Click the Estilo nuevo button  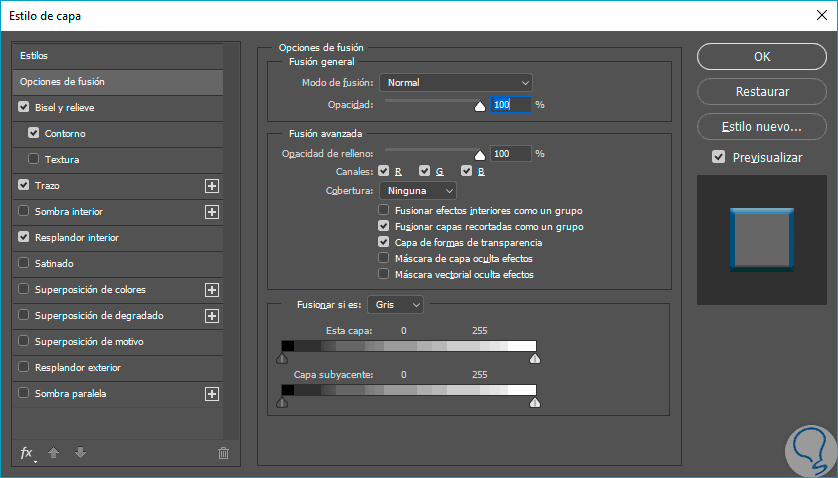[762, 127]
